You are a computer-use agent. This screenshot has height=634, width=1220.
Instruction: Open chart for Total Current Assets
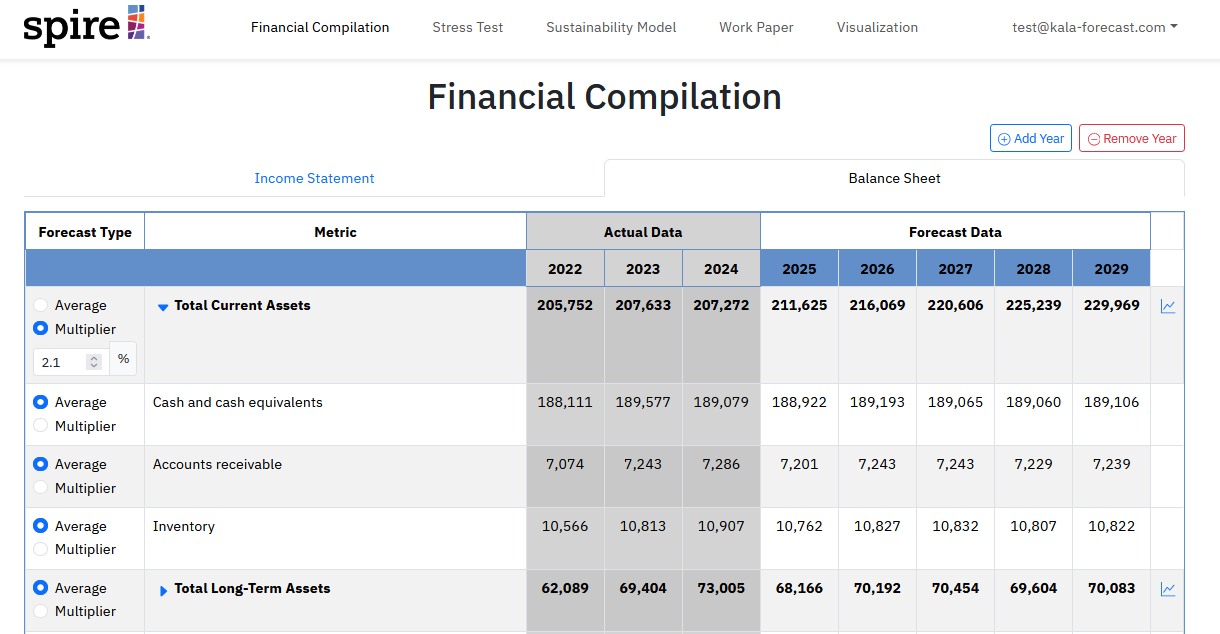tap(1168, 306)
